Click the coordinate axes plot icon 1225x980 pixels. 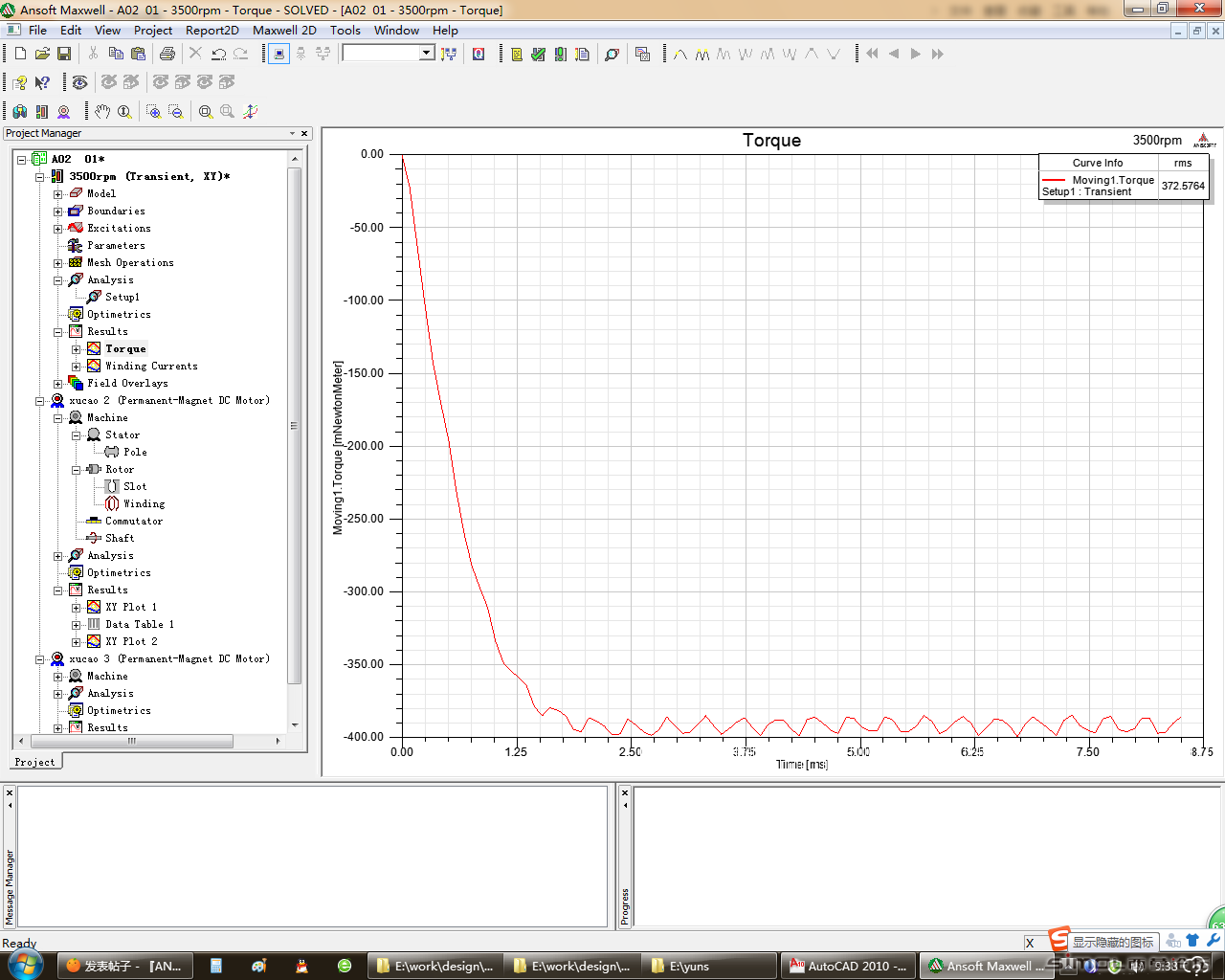(x=251, y=111)
